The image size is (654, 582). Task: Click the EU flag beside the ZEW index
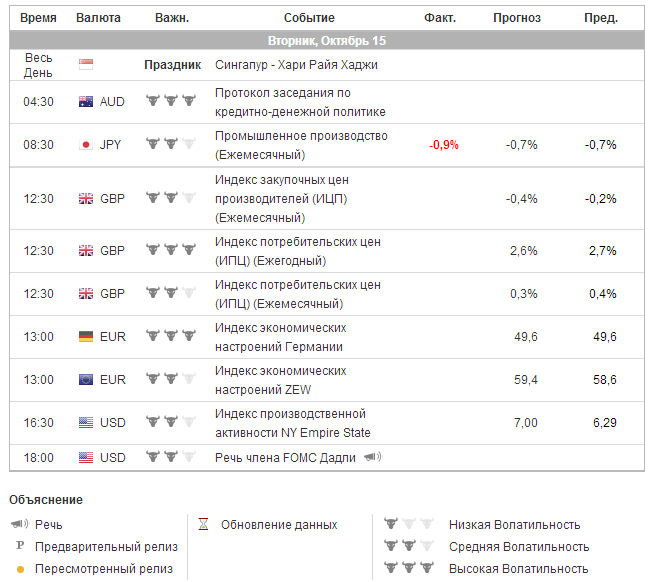[x=86, y=379]
